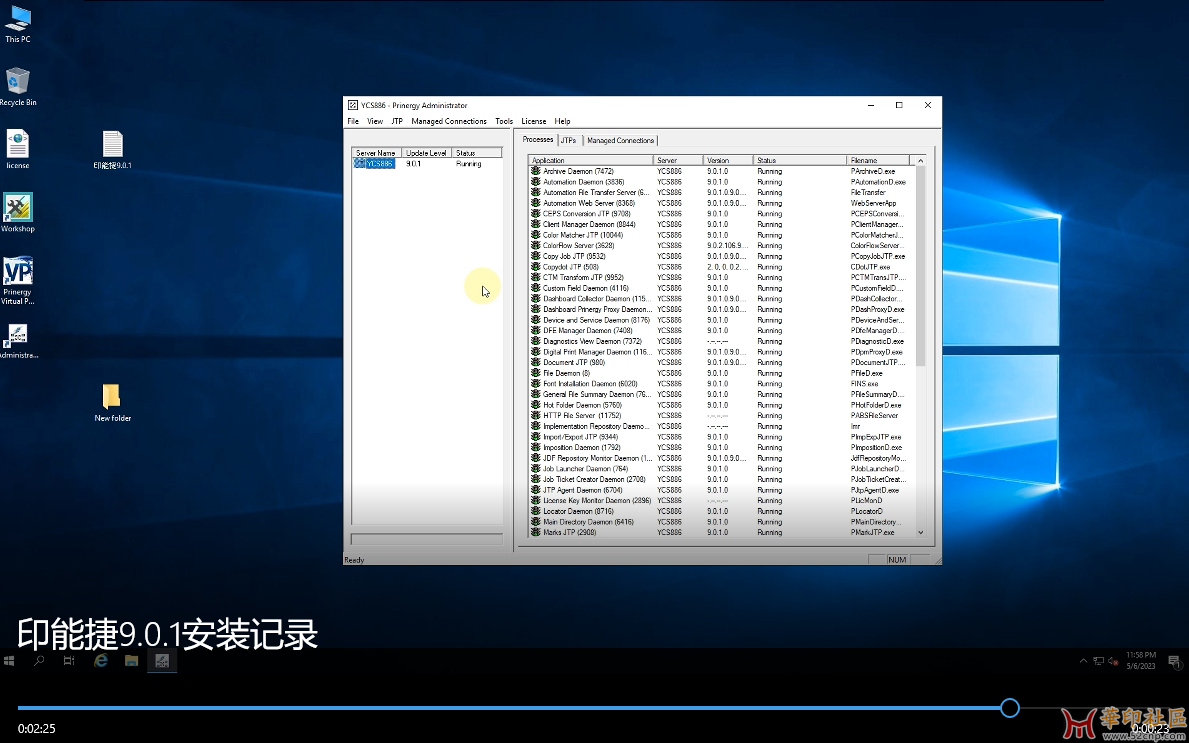Select Imposition Daemon (1792) row
Screen dimensions: 1189x743
coord(722,447)
